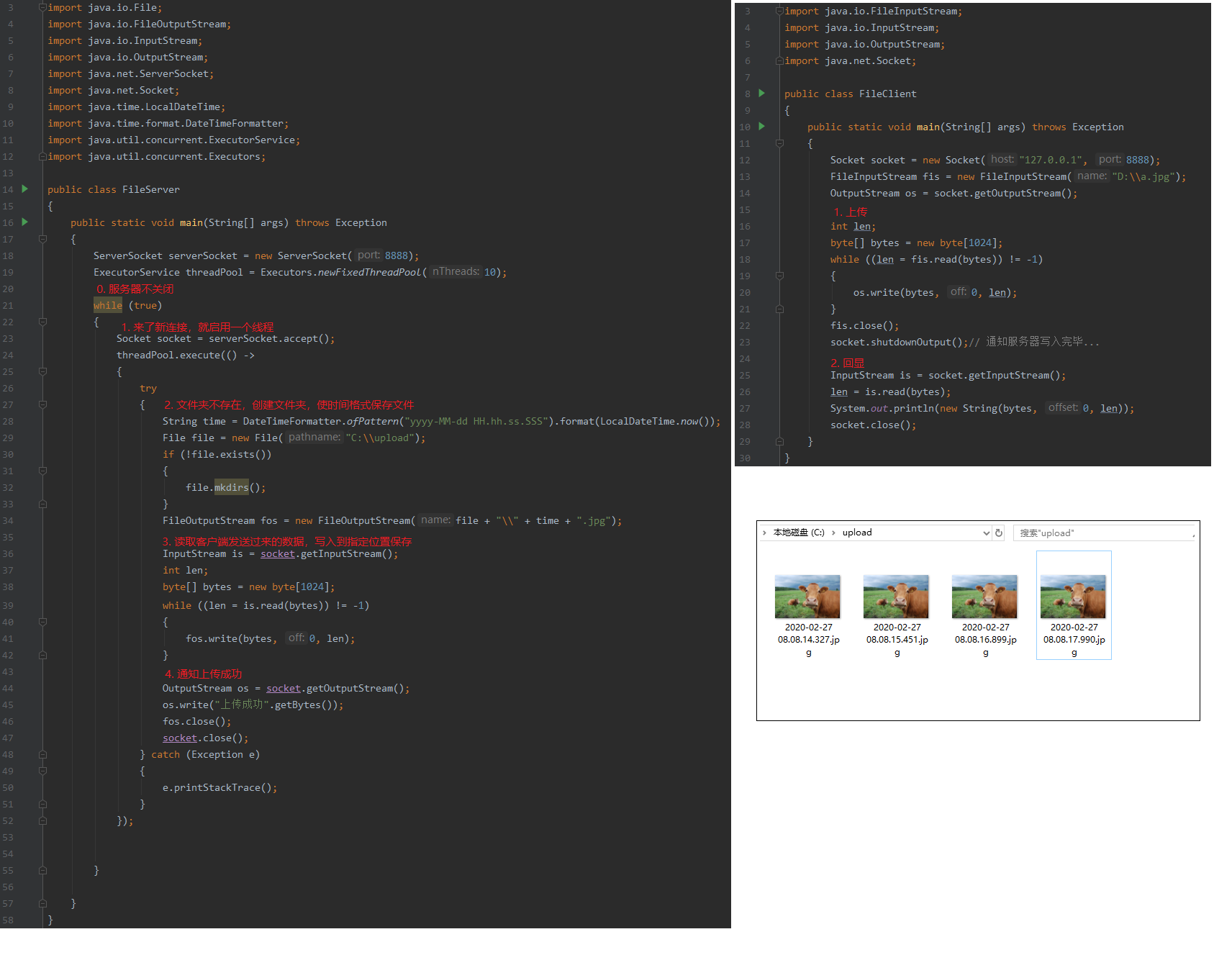Refresh the upload folder in Explorer
This screenshot has height=960, width=1232.
[999, 533]
